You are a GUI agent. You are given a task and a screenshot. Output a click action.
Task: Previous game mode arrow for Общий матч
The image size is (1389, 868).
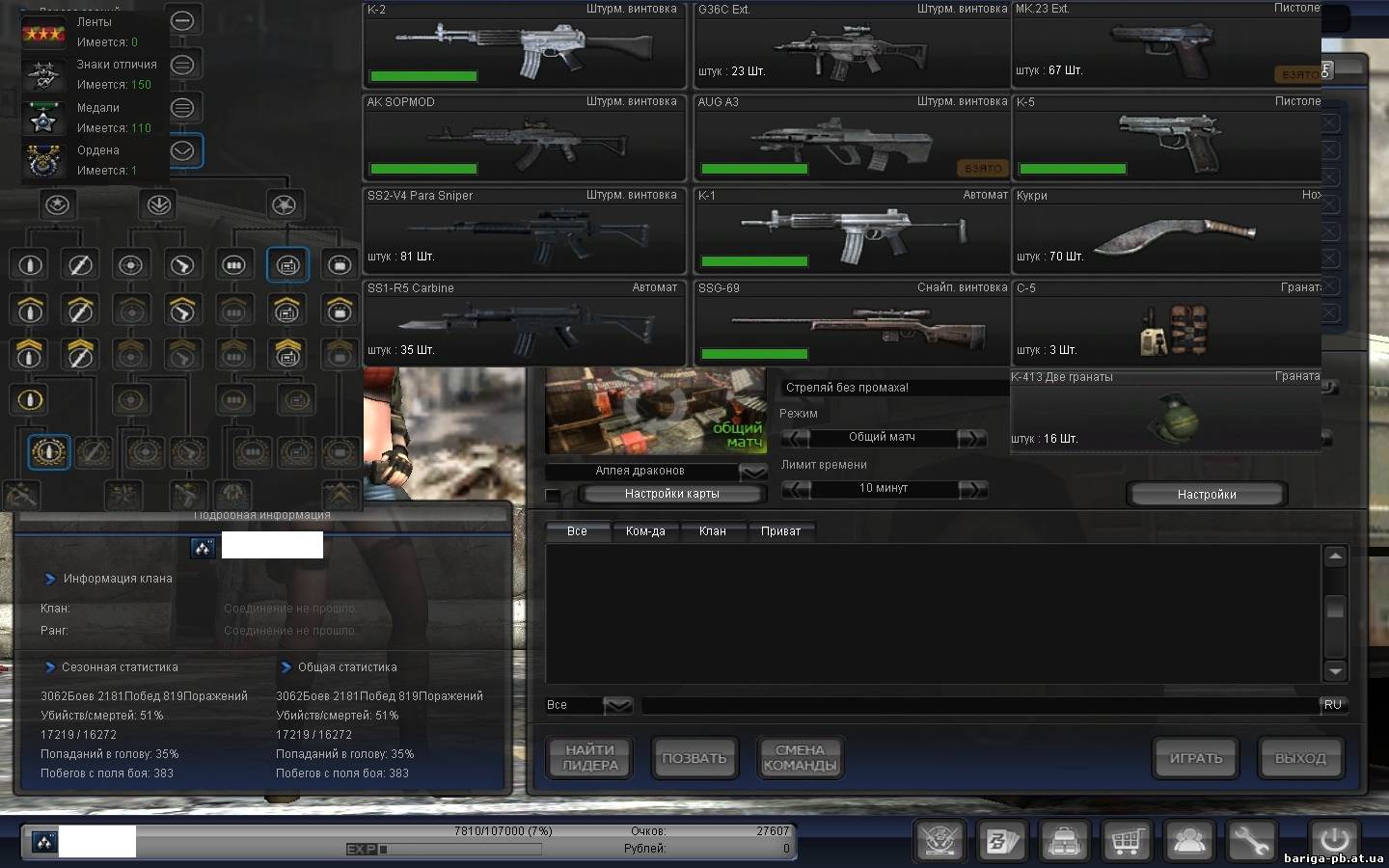796,438
